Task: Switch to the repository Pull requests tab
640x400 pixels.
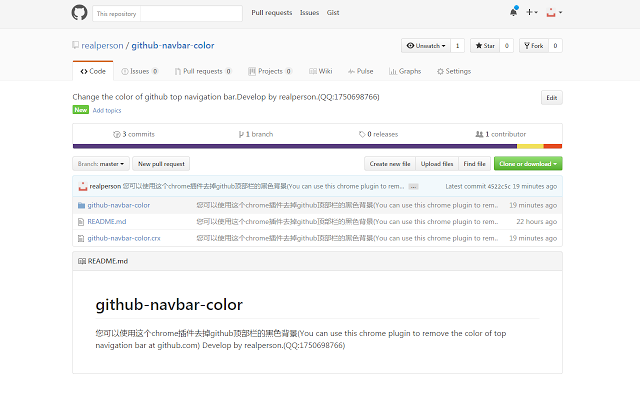Action: click(203, 71)
